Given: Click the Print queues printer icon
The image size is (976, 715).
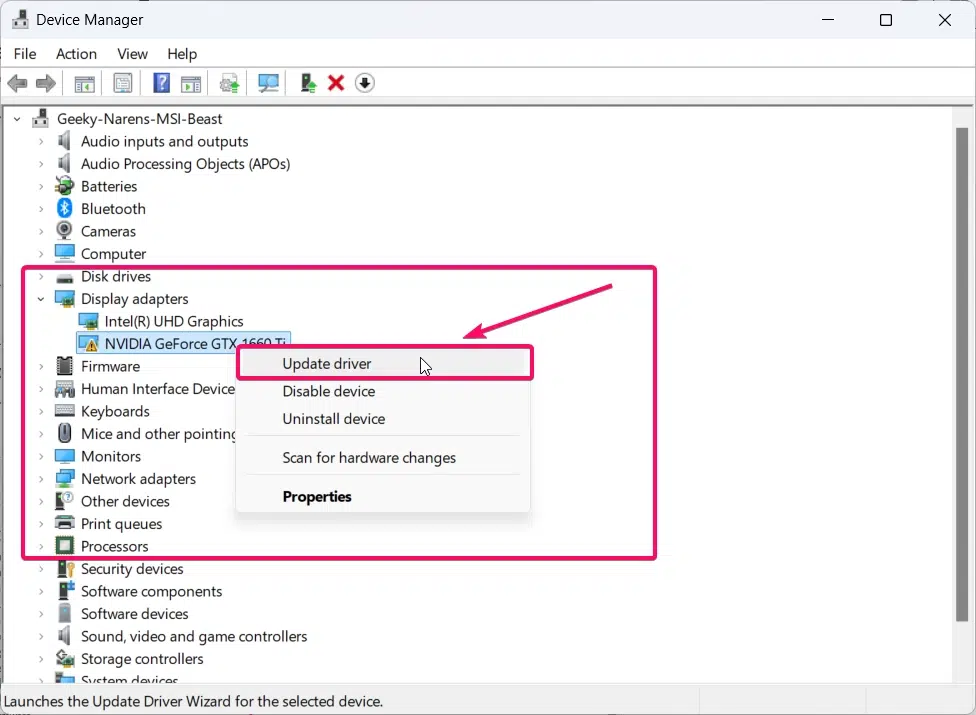Looking at the screenshot, I should (x=65, y=523).
